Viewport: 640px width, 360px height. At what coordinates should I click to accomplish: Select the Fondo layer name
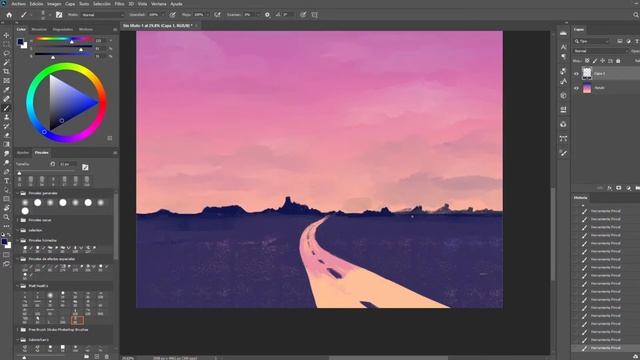[x=599, y=88]
